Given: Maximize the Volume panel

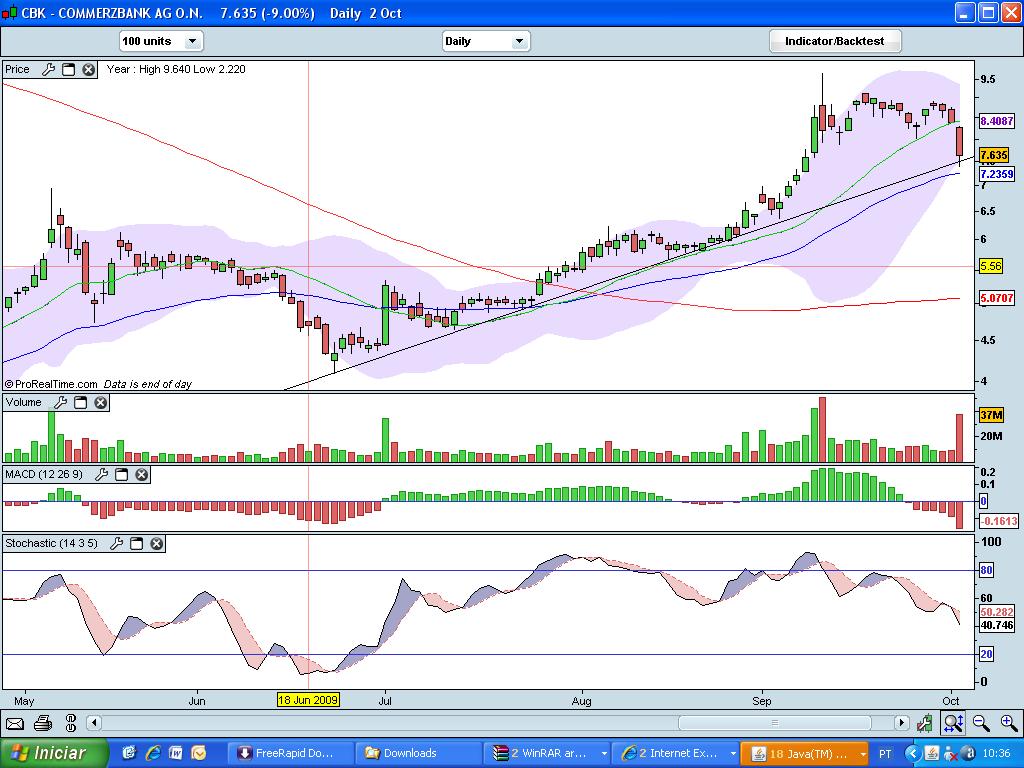Looking at the screenshot, I should coord(80,402).
